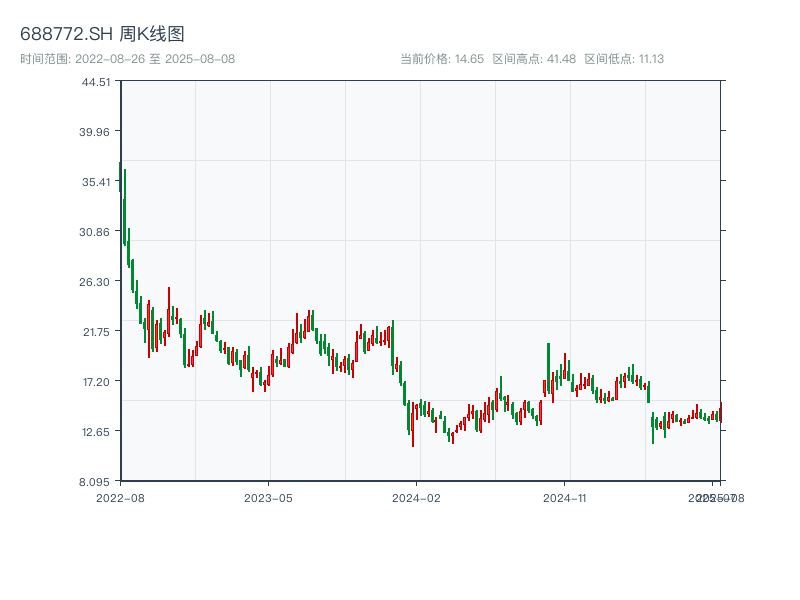Click the 2024-02 x-axis date label
Image resolution: width=800 pixels, height=600 pixels.
click(416, 497)
